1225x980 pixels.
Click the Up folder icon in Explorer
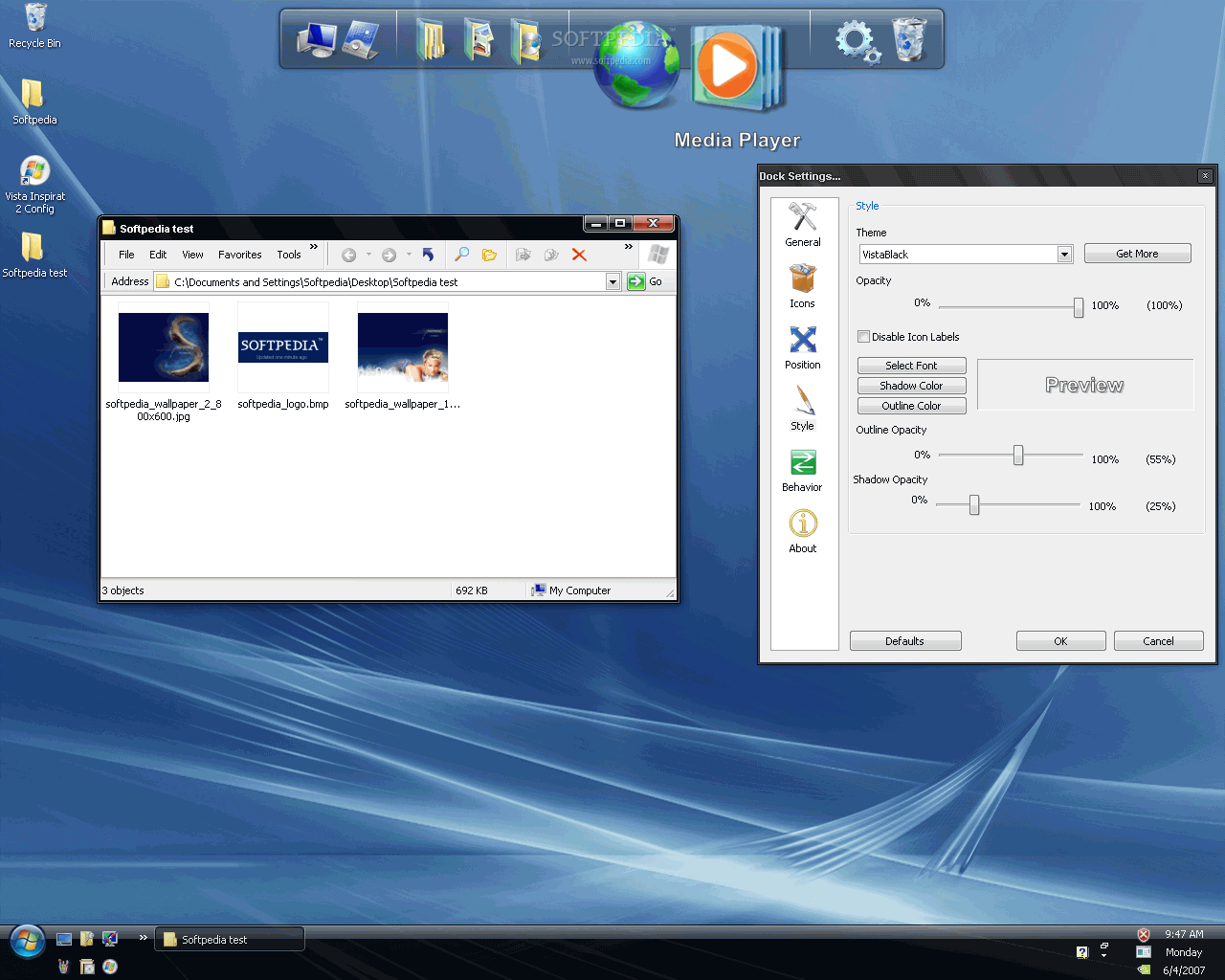428,255
